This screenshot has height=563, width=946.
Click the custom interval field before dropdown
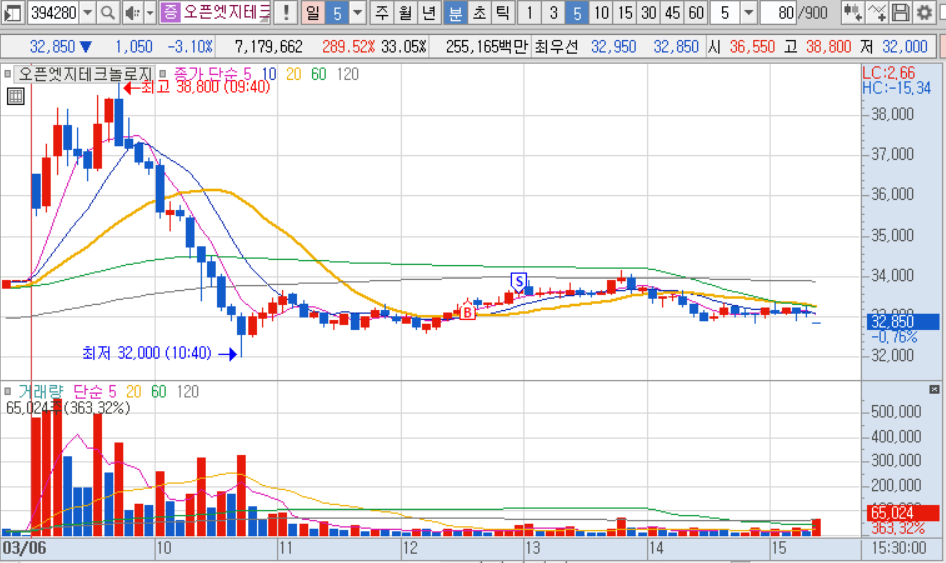[725, 12]
